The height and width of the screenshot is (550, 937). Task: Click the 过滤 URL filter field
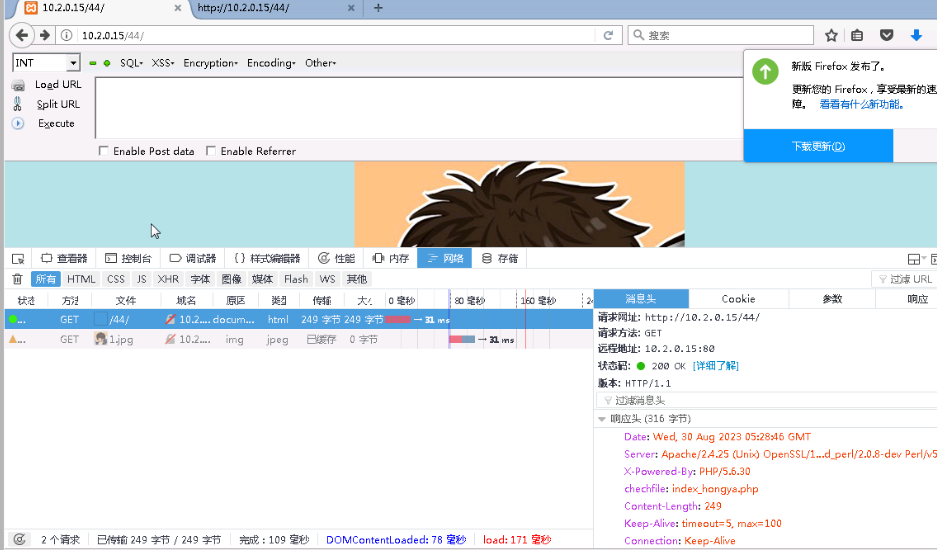tap(904, 279)
